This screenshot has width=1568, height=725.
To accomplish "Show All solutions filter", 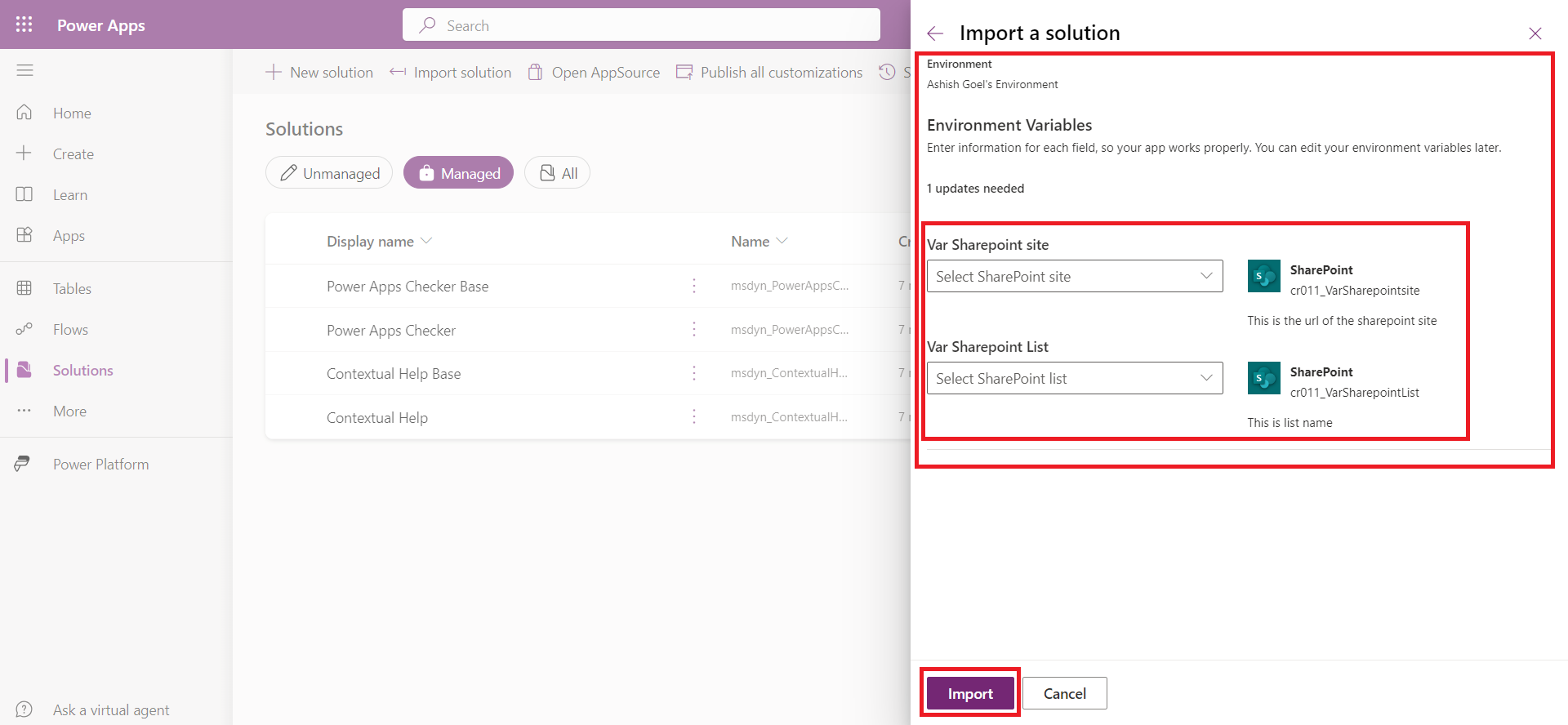I will 558,173.
